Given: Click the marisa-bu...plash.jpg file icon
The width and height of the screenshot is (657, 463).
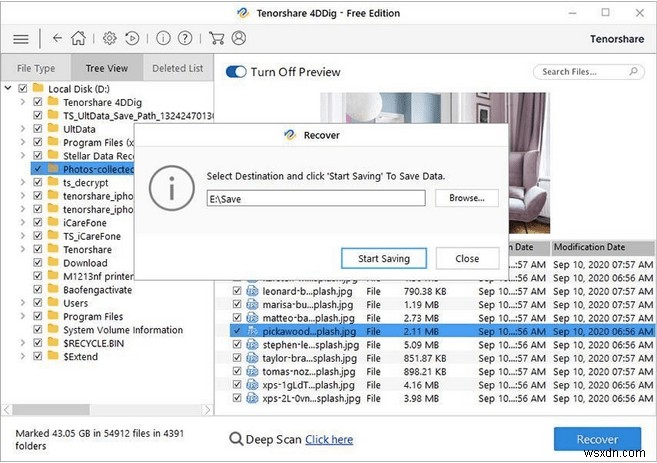Looking at the screenshot, I should click(x=252, y=304).
